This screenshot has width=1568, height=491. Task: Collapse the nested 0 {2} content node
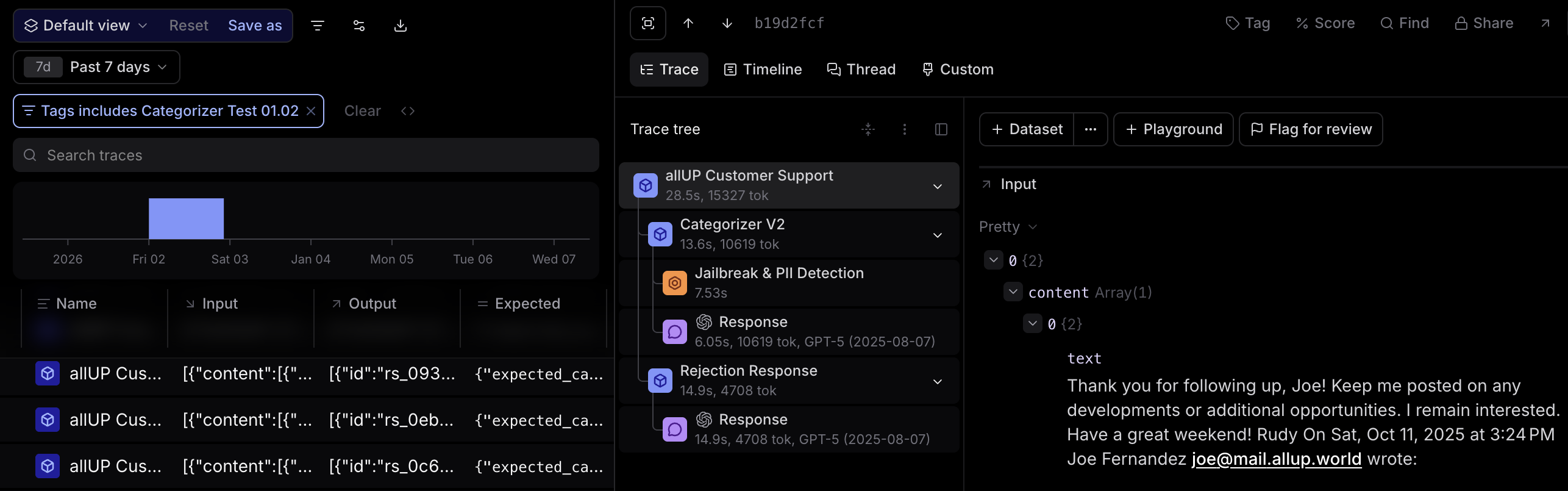pyautogui.click(x=1033, y=323)
